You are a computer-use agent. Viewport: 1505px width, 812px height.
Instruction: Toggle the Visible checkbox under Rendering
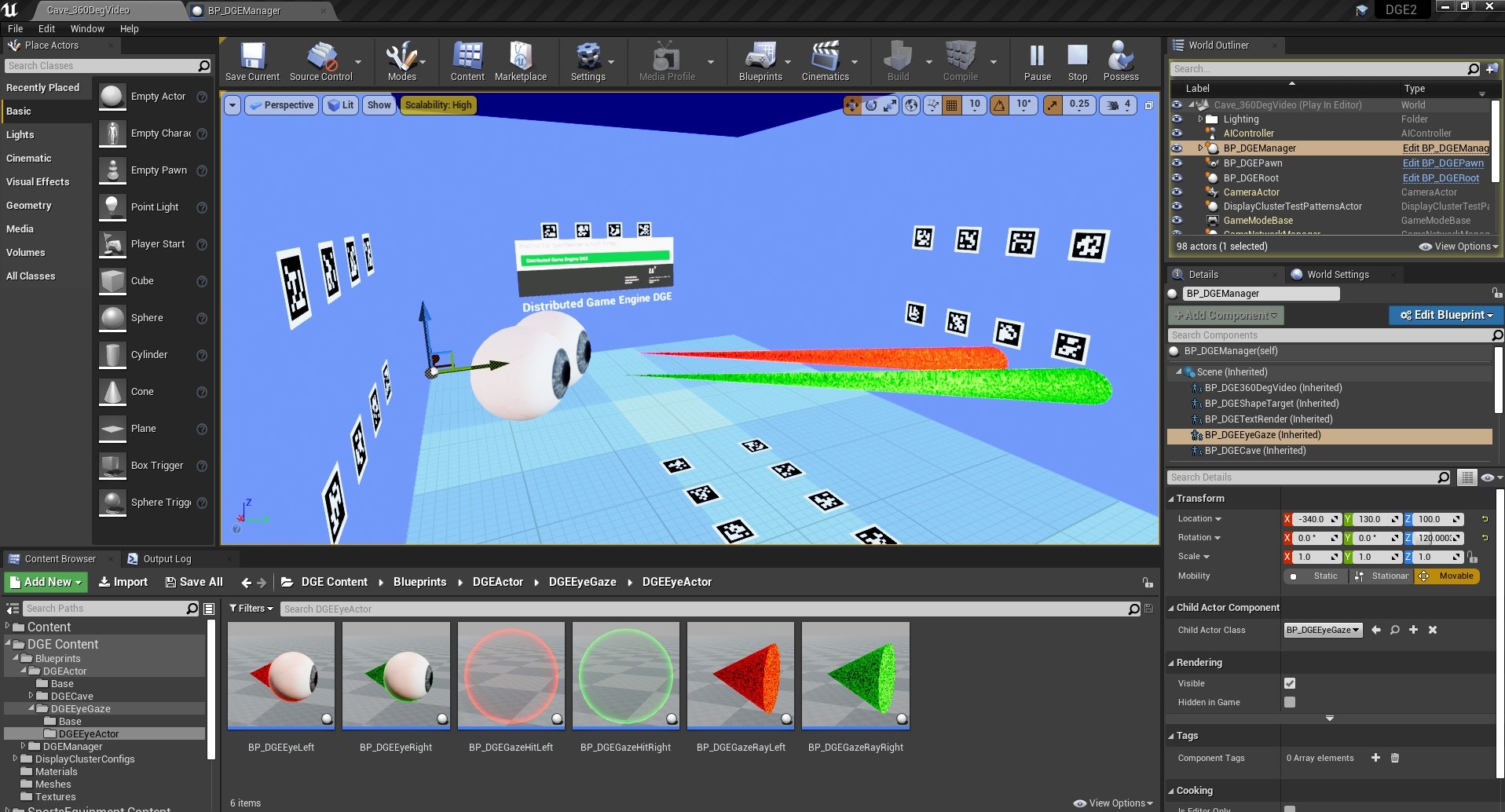(x=1289, y=683)
